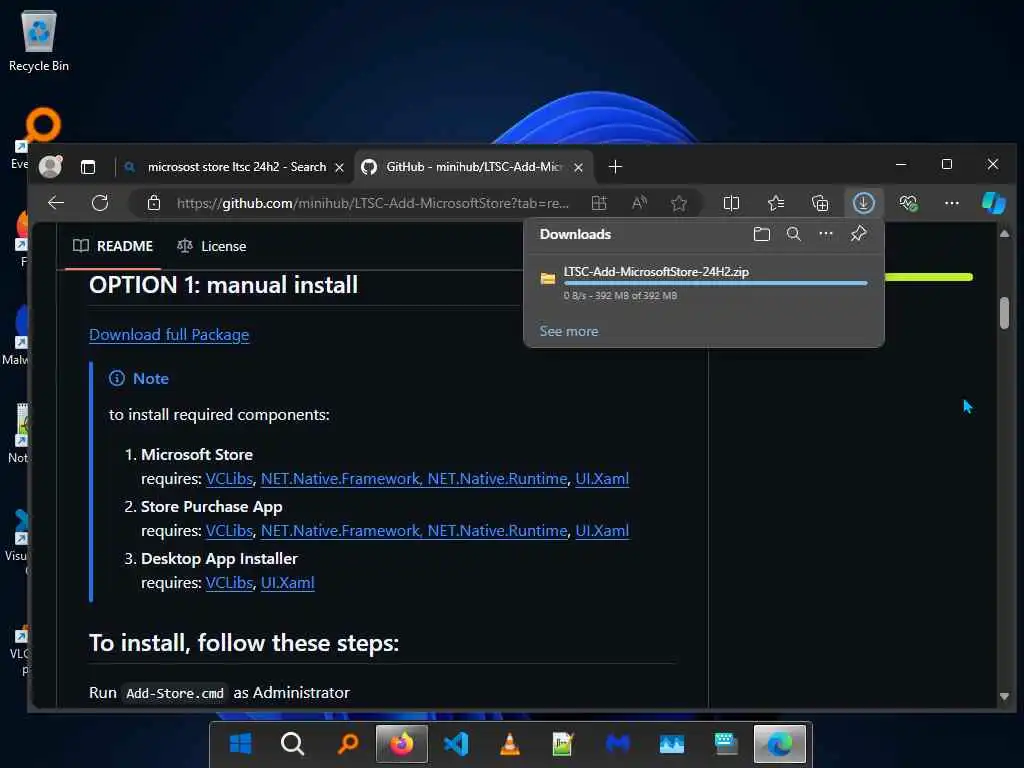Open taskbar Search magnifier

click(x=292, y=743)
